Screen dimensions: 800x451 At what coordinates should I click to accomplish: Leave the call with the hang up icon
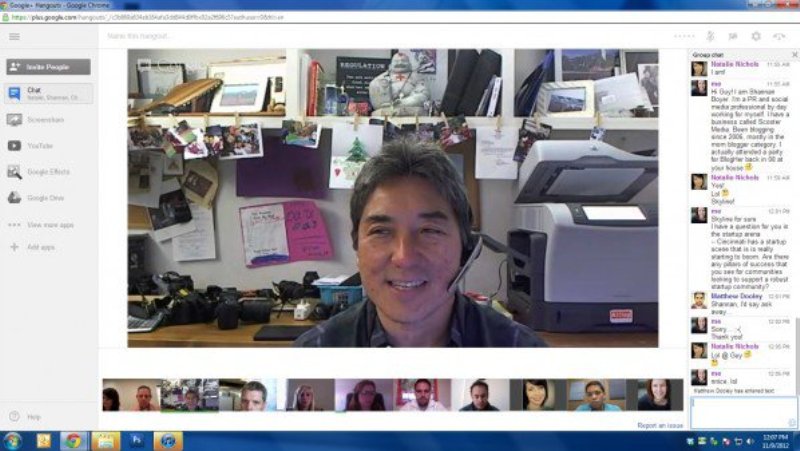779,37
